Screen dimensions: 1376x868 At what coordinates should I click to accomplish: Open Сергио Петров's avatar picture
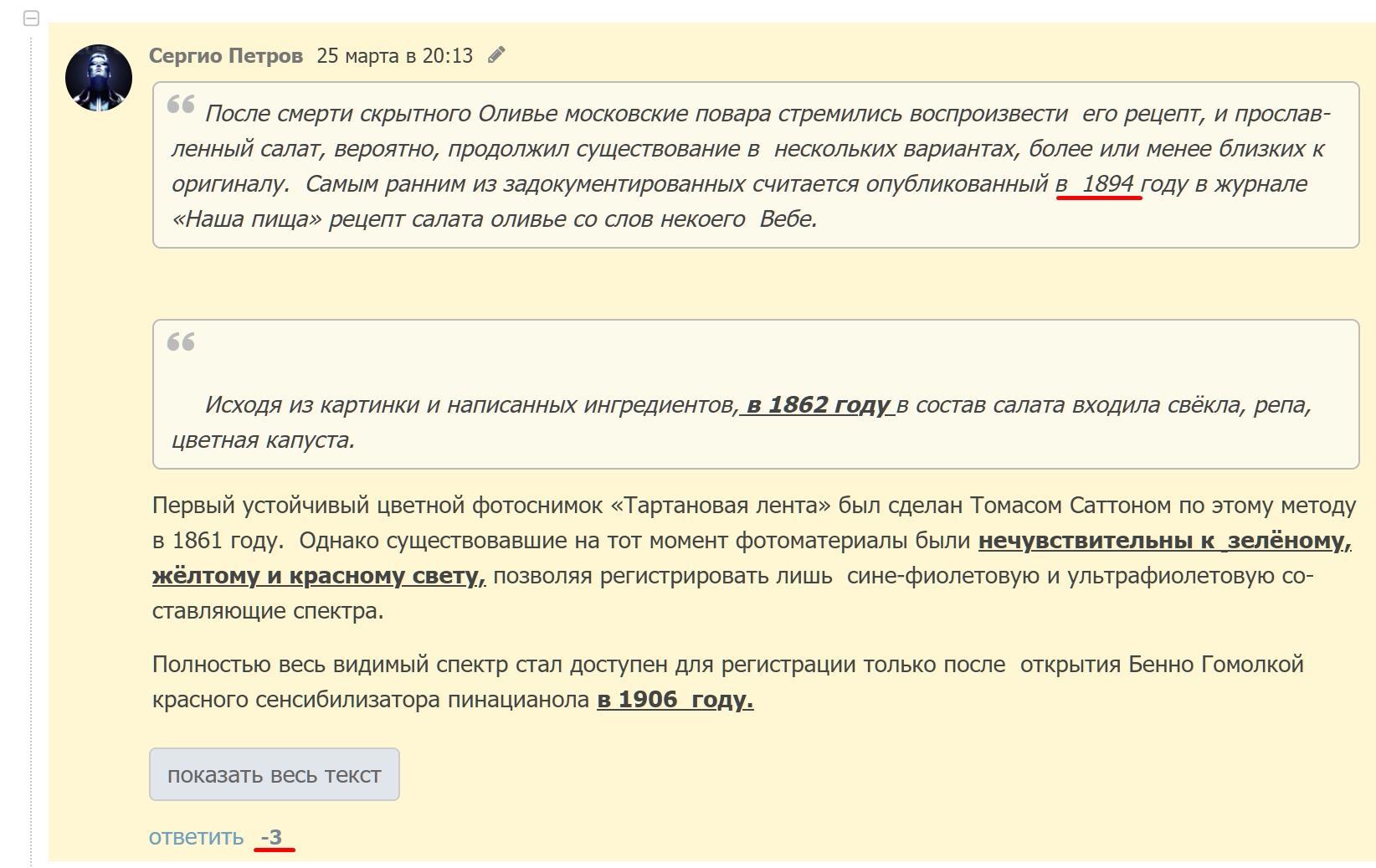[99, 78]
